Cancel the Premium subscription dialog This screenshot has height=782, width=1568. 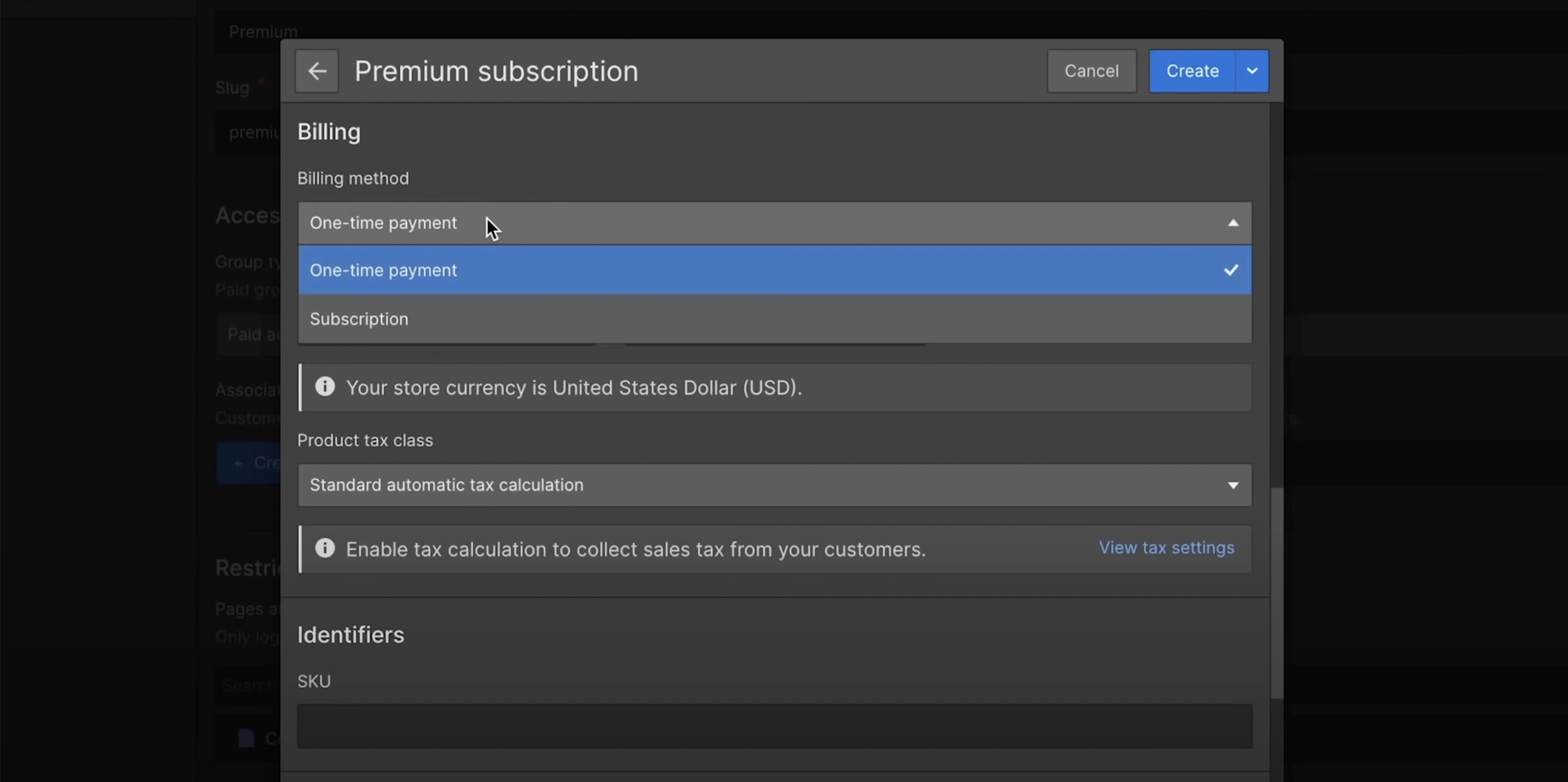pos(1091,71)
